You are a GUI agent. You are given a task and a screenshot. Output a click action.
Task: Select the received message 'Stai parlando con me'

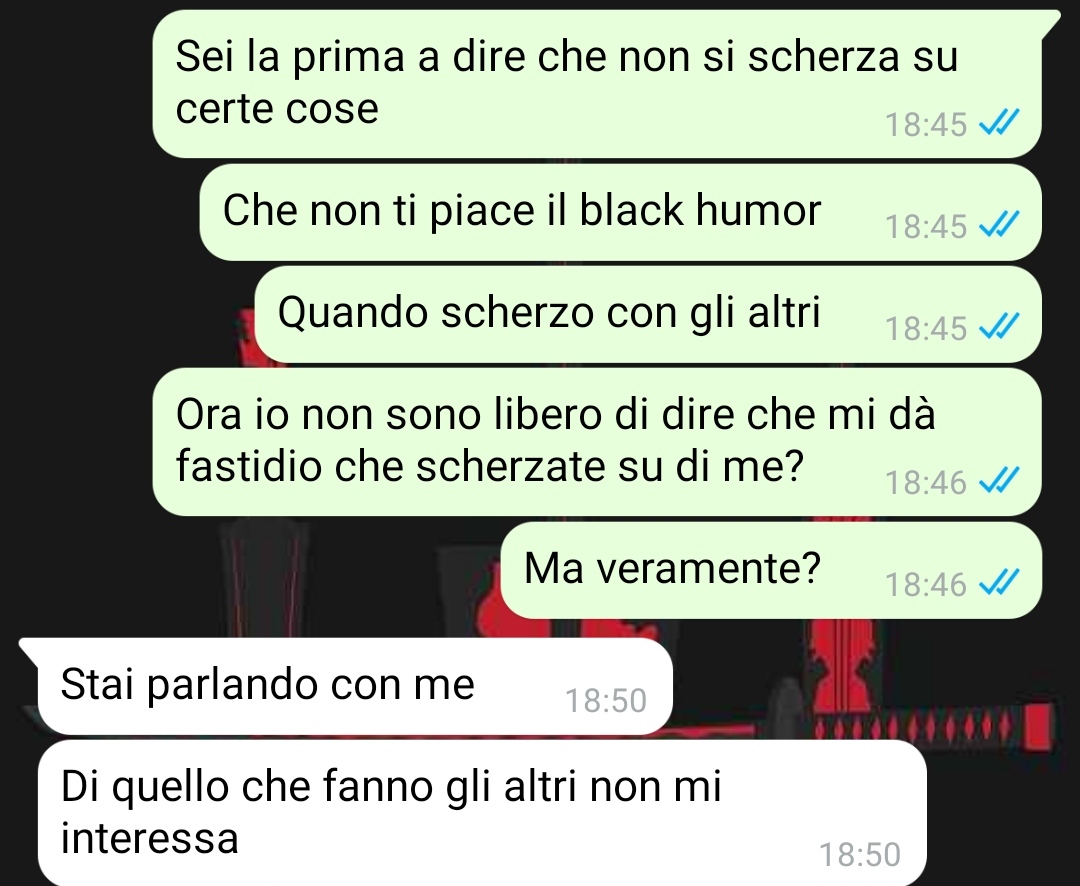point(355,686)
